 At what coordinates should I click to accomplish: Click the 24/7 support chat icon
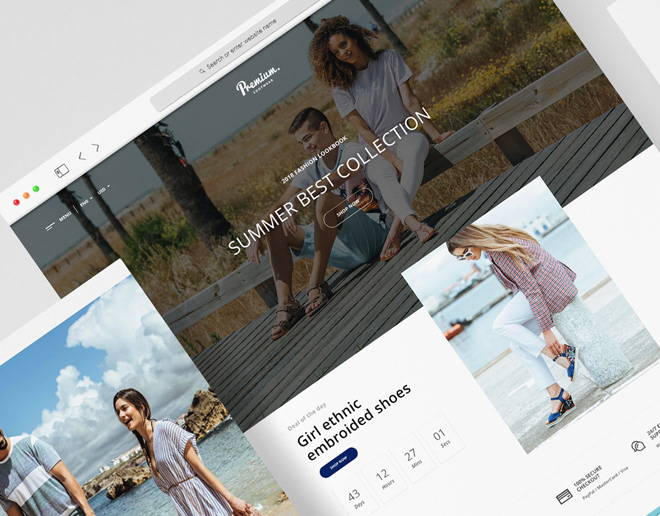click(x=638, y=446)
